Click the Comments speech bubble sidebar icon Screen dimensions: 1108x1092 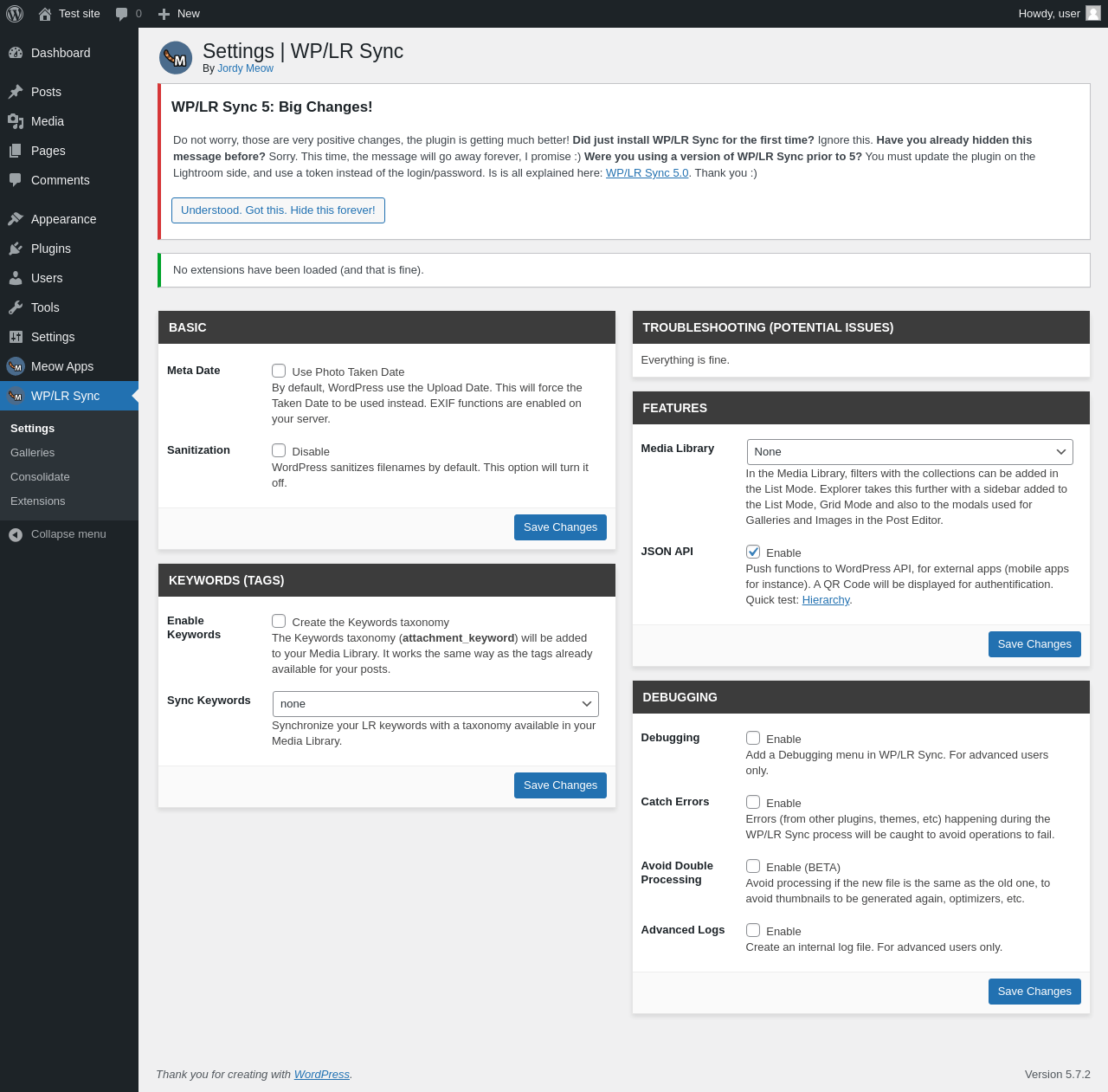pos(16,180)
